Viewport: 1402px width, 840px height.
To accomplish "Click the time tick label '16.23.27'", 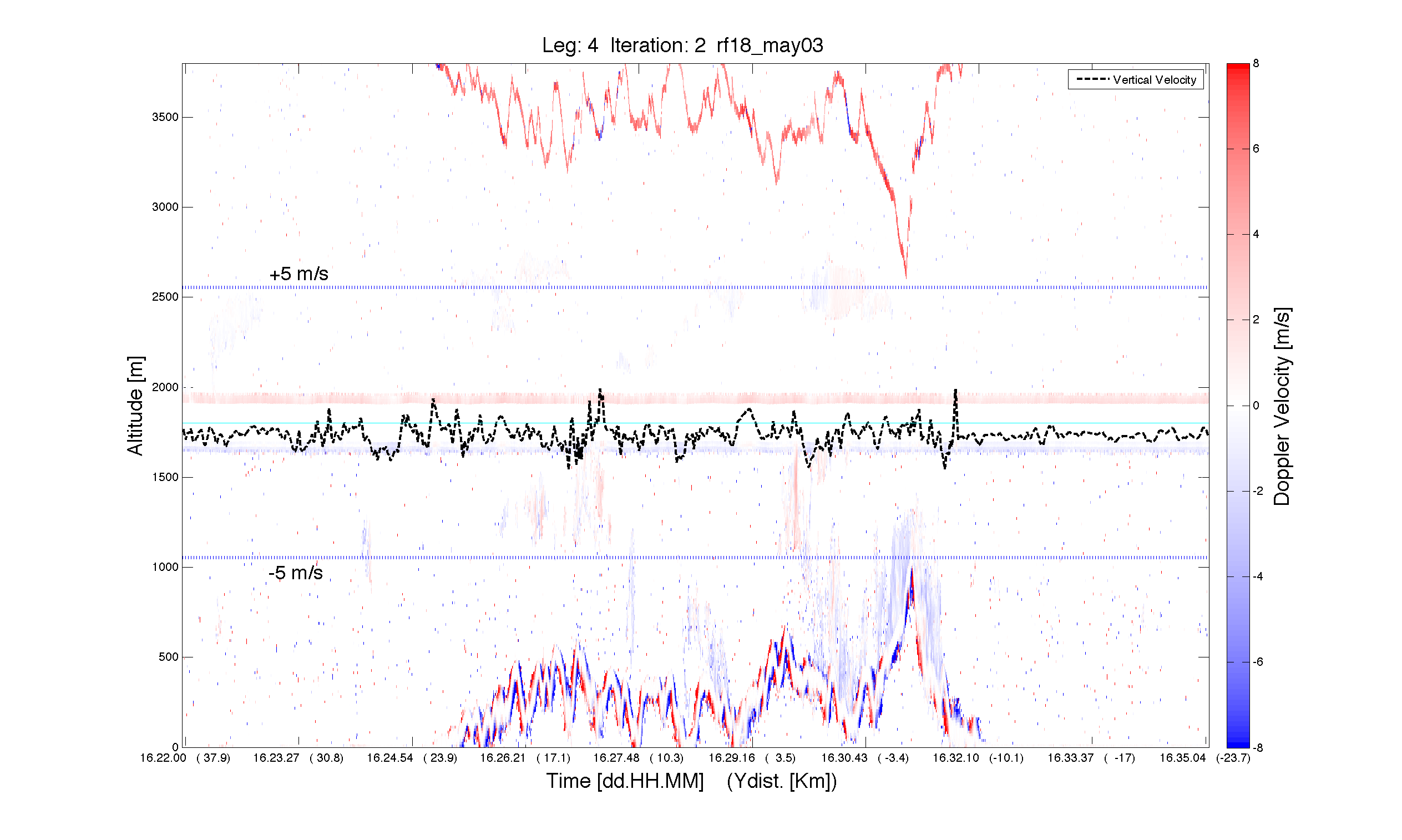I will (x=276, y=758).
